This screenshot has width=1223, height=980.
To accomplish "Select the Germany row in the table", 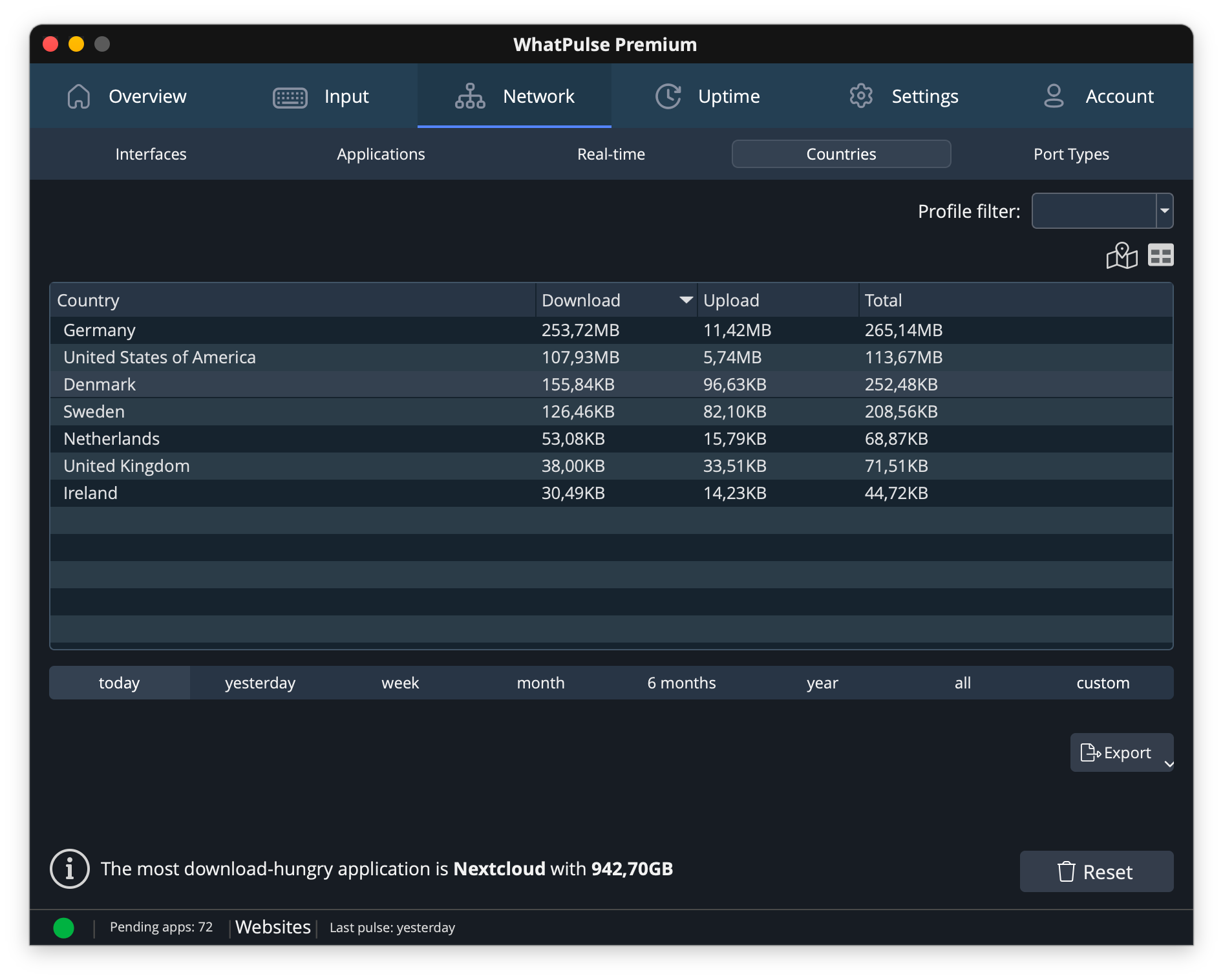I will coord(100,330).
